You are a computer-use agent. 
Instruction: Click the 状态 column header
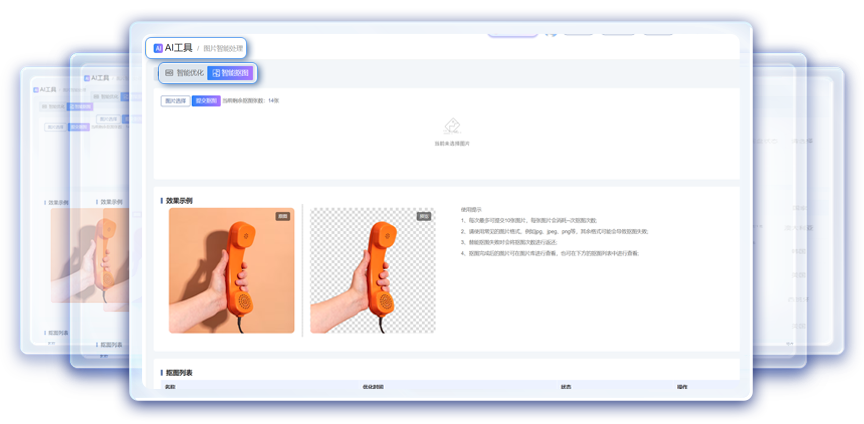(566, 386)
